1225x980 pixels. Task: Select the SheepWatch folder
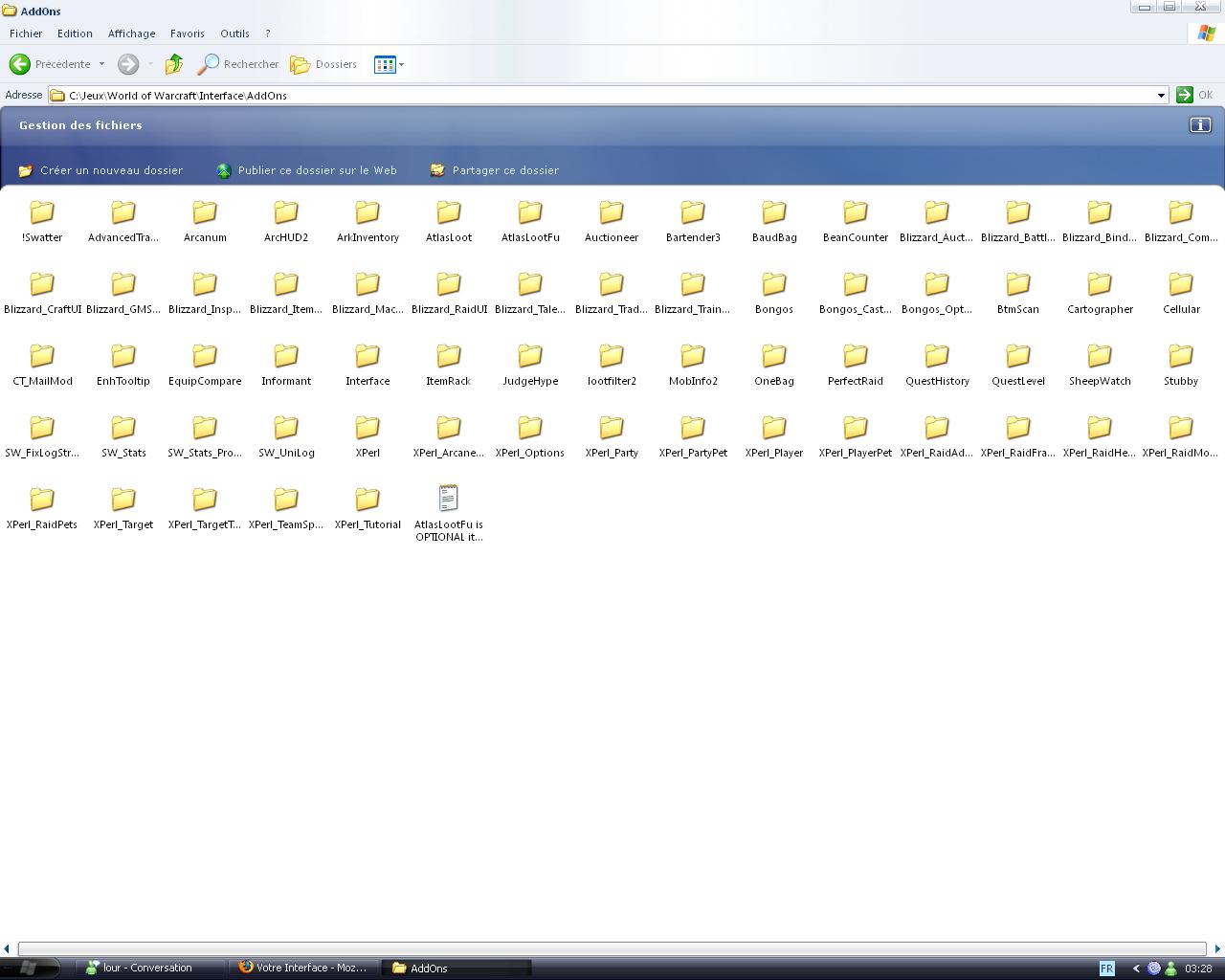pos(1100,365)
